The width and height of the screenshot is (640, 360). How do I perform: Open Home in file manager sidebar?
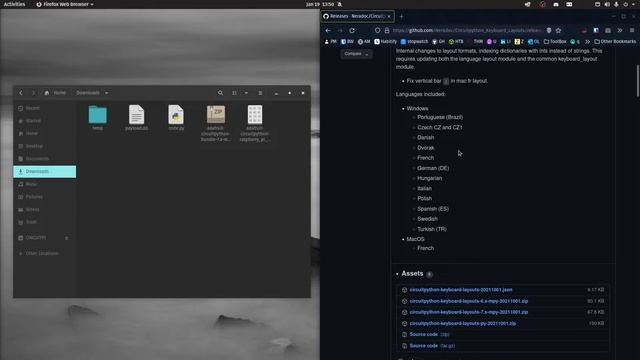[44, 133]
